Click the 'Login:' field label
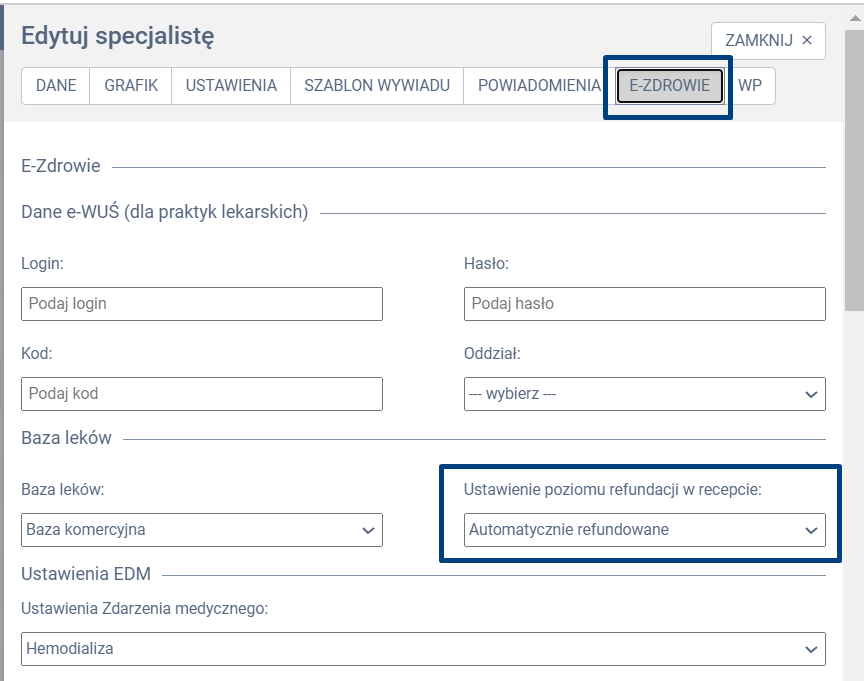This screenshot has height=681, width=864. pos(43,264)
